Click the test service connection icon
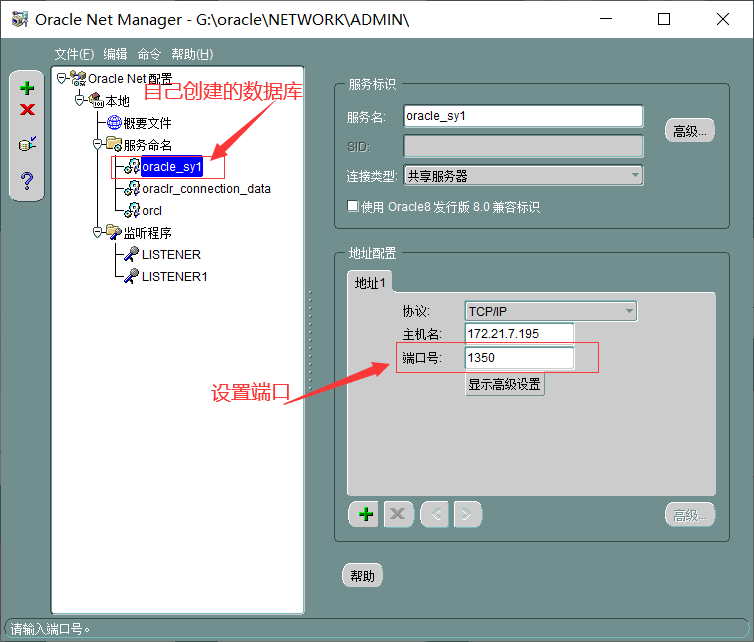 tap(27, 143)
